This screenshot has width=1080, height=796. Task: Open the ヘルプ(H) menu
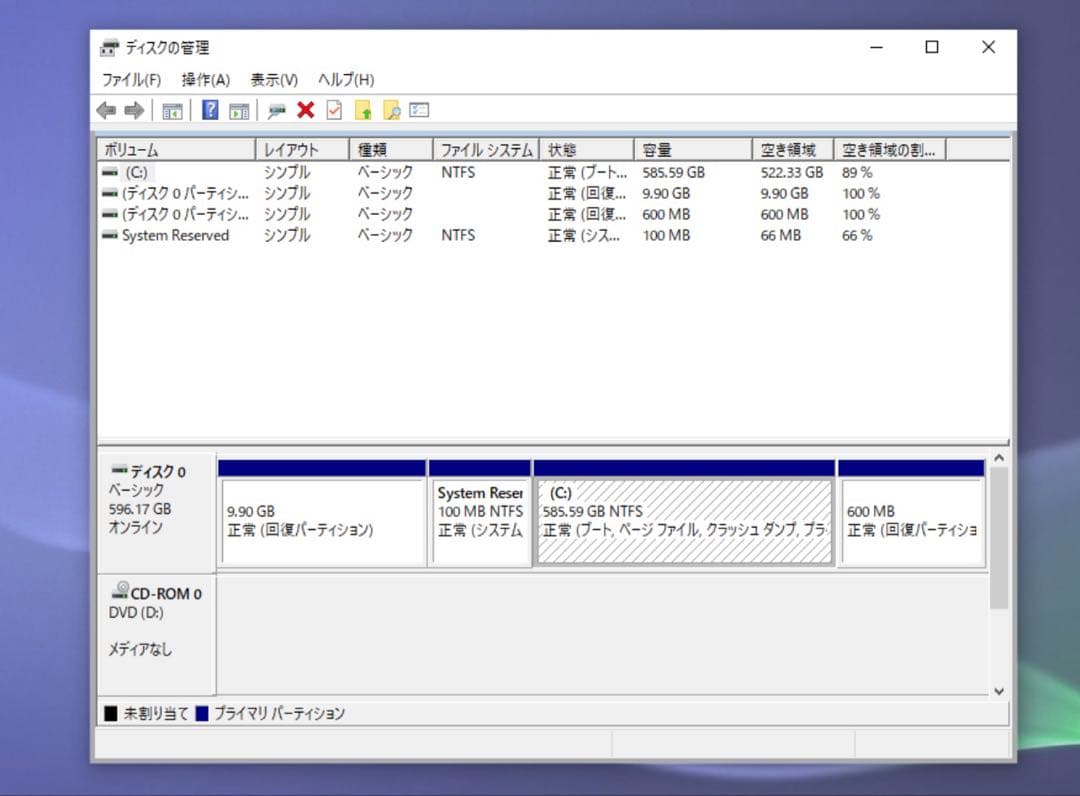[x=346, y=80]
